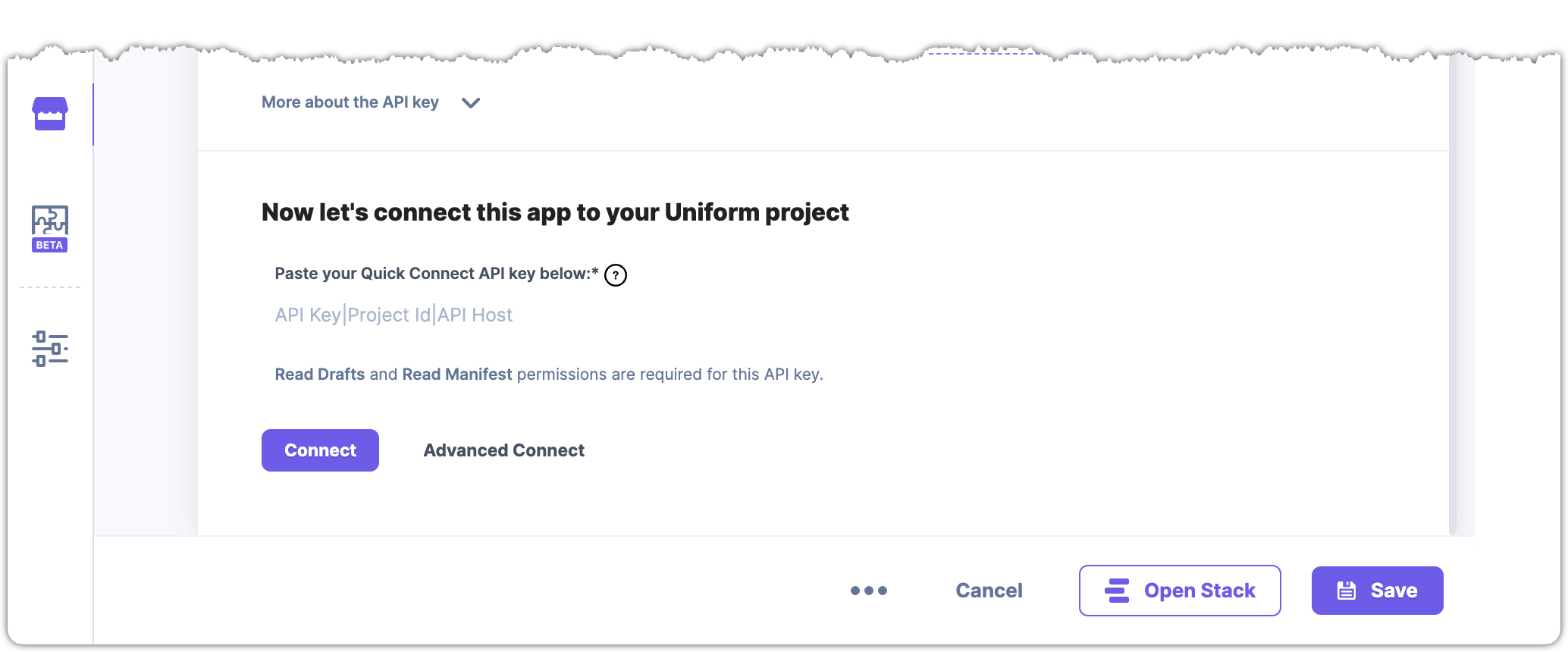The width and height of the screenshot is (1568, 652).
Task: Click the stack icon inside Open Stack
Action: point(1117,591)
